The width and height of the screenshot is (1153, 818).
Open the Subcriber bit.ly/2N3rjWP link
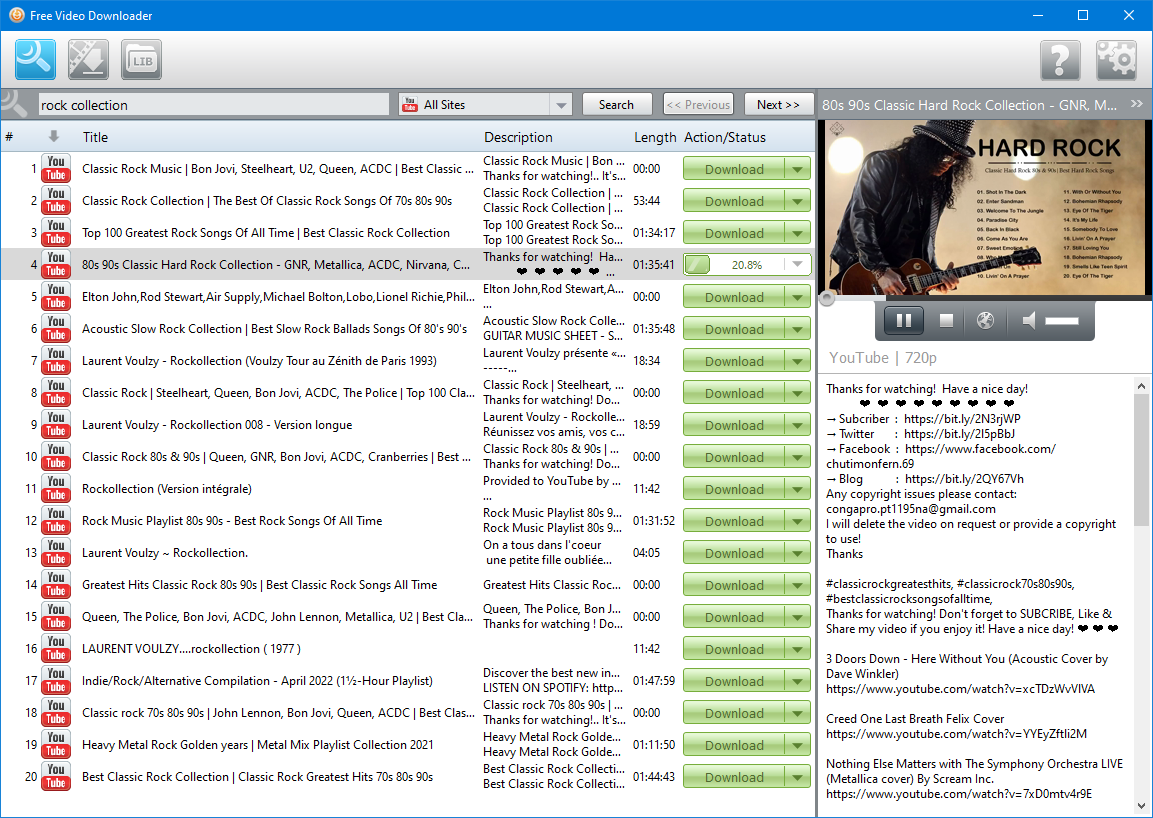tap(962, 419)
